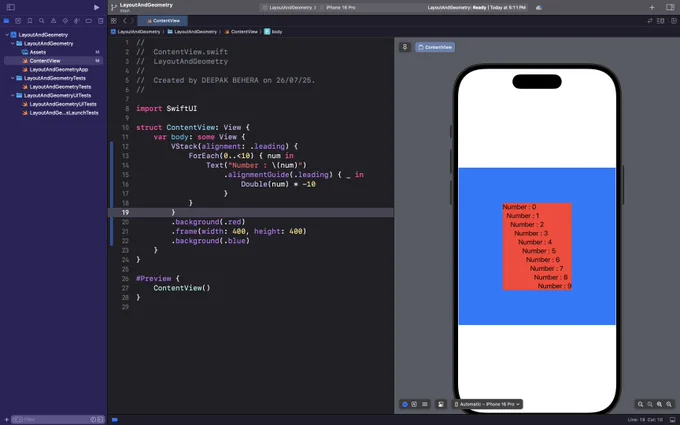Open the Find navigator magnifier icon
This screenshot has height=425, width=680.
[41, 21]
